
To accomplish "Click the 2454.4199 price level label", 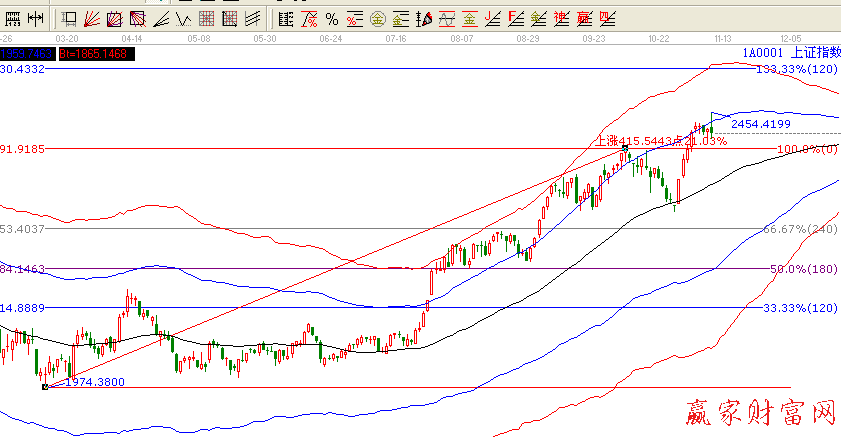I will (761, 124).
